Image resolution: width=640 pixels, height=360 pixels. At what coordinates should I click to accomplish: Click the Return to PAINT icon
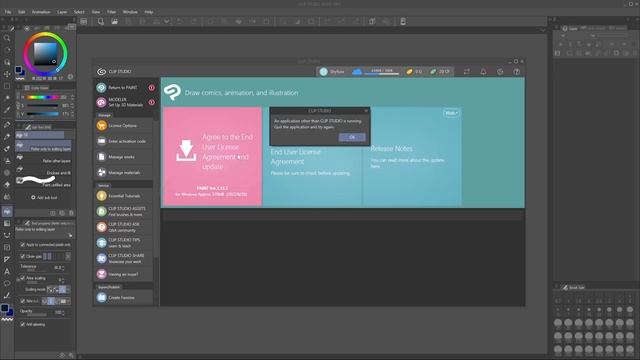click(101, 87)
